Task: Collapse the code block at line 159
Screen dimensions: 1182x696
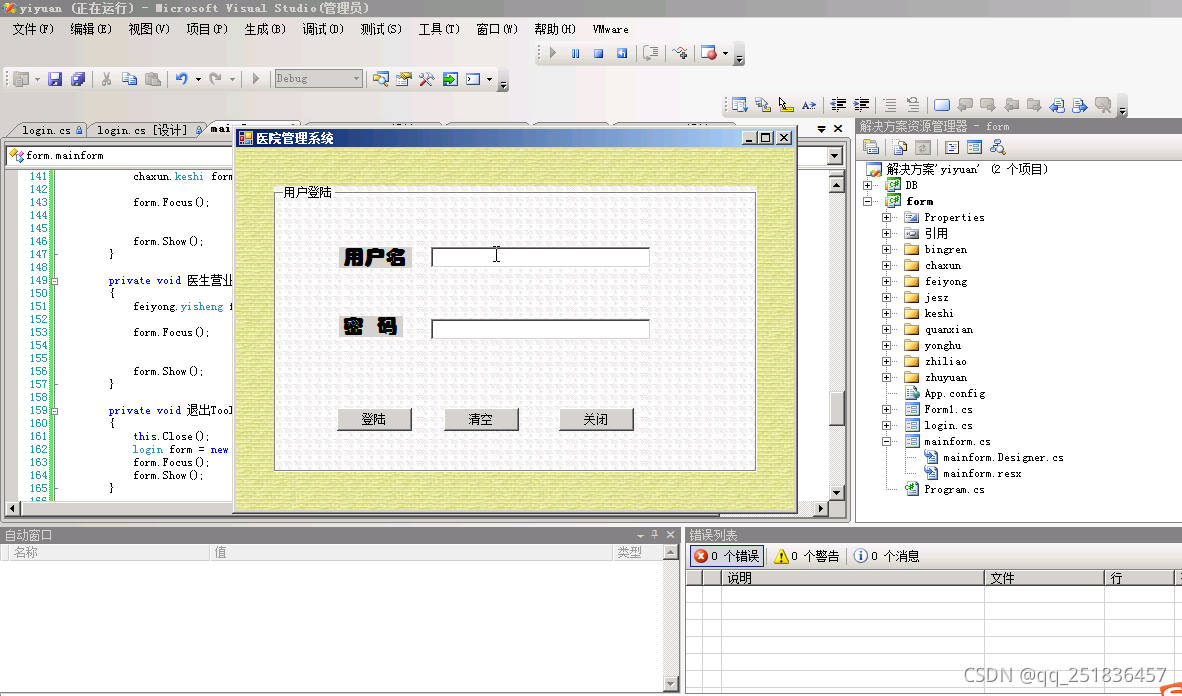Action: (x=54, y=411)
